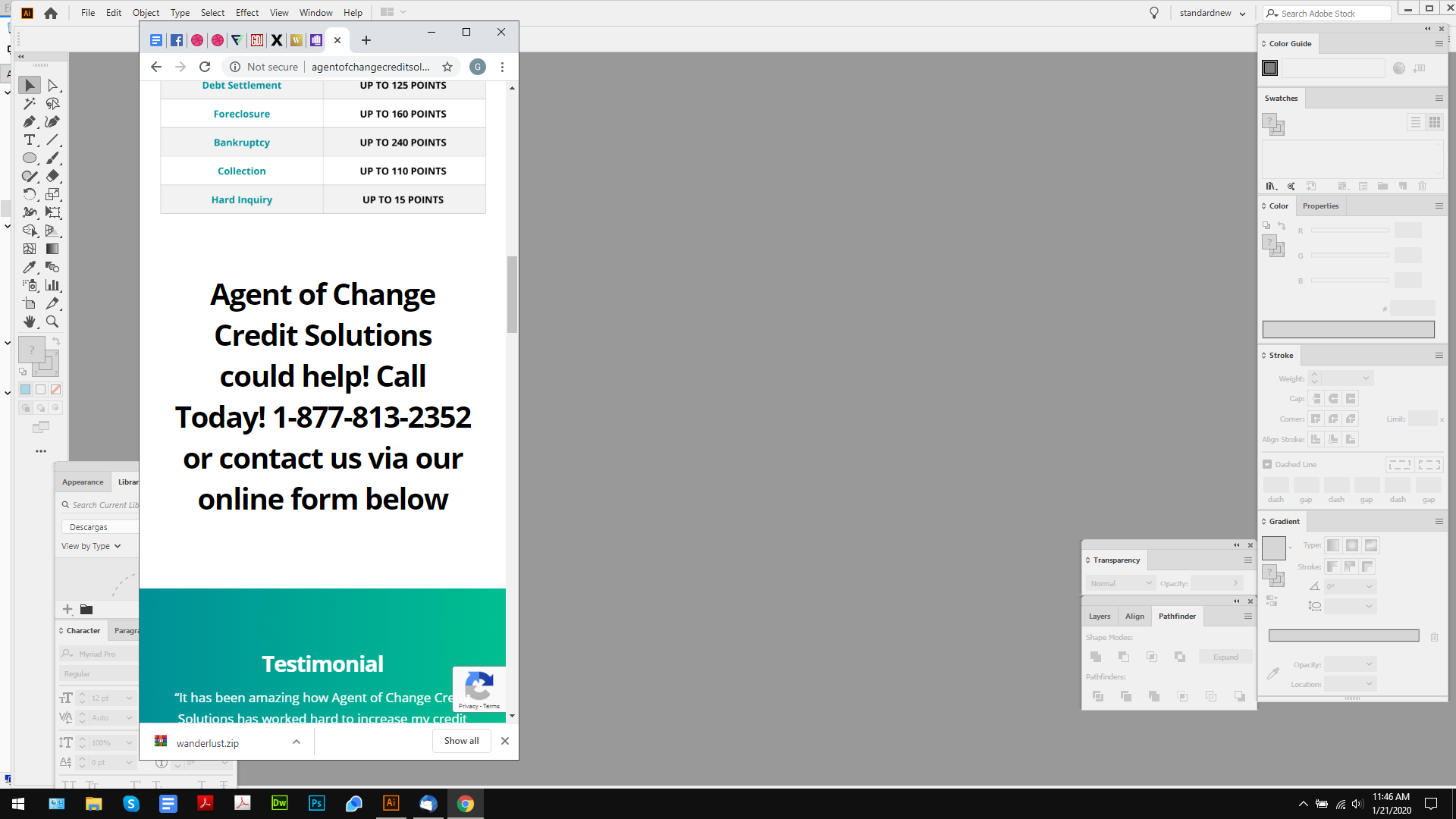1456x819 pixels.
Task: Click the Expand button in Pathfinder
Action: (x=1225, y=657)
